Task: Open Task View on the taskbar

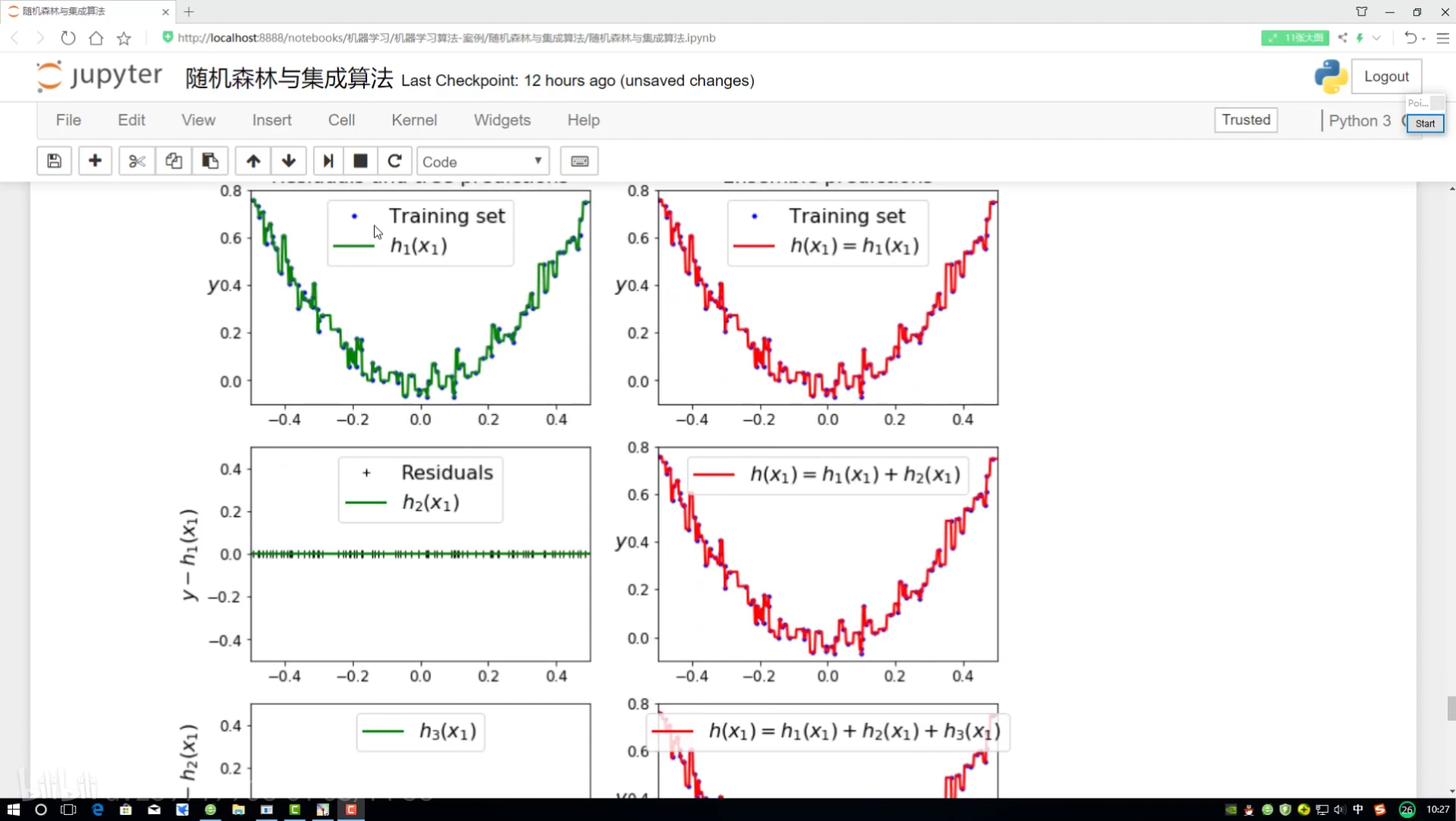Action: point(68,810)
